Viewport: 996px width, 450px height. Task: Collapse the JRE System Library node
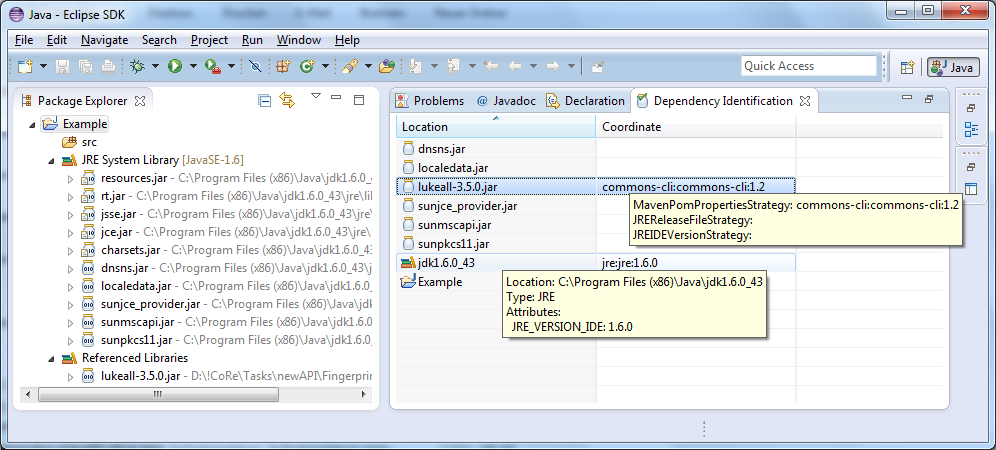coord(51,161)
